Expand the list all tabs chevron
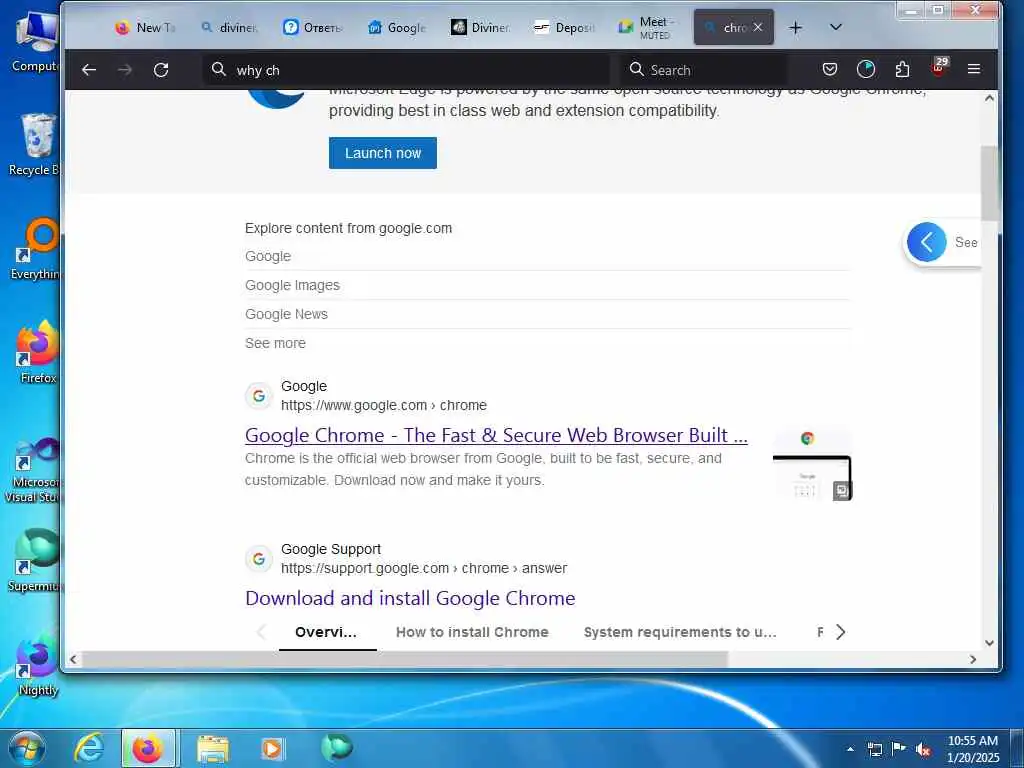Viewport: 1024px width, 768px height. [x=835, y=27]
